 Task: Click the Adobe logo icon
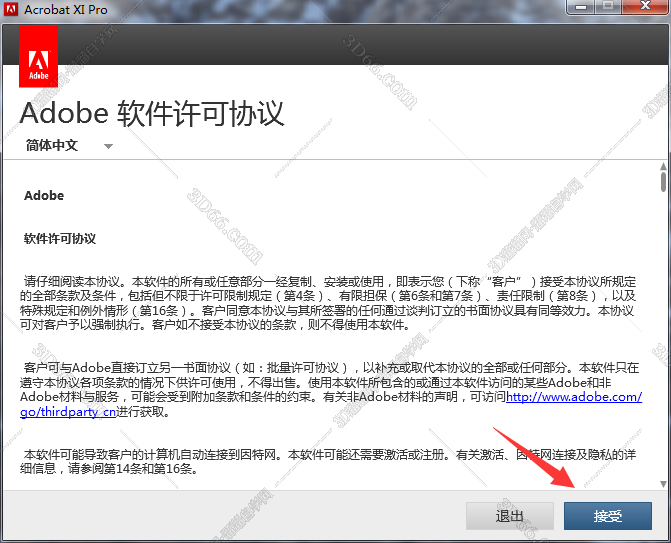(x=39, y=57)
